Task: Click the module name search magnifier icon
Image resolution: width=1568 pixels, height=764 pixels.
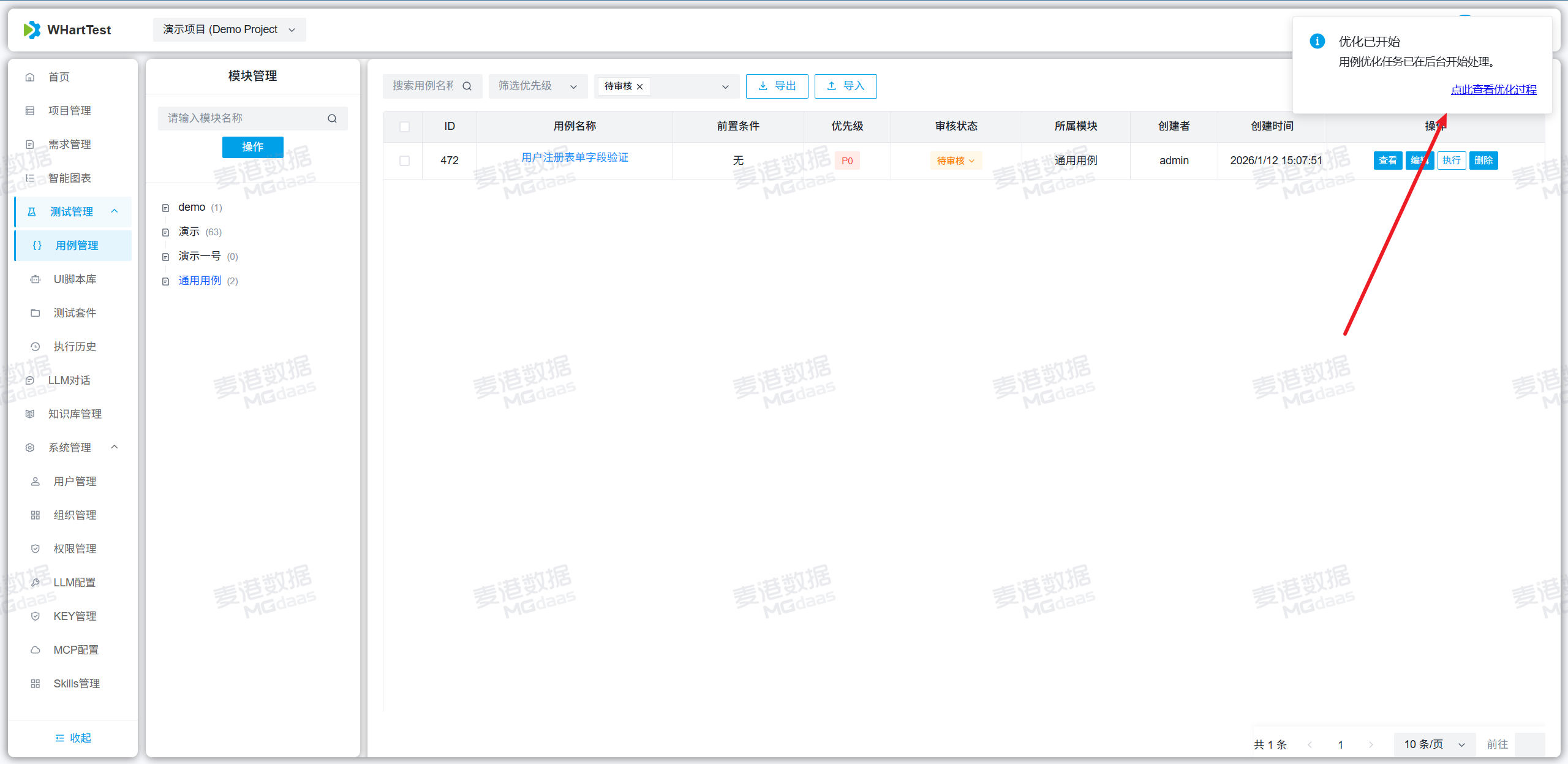Action: click(332, 118)
